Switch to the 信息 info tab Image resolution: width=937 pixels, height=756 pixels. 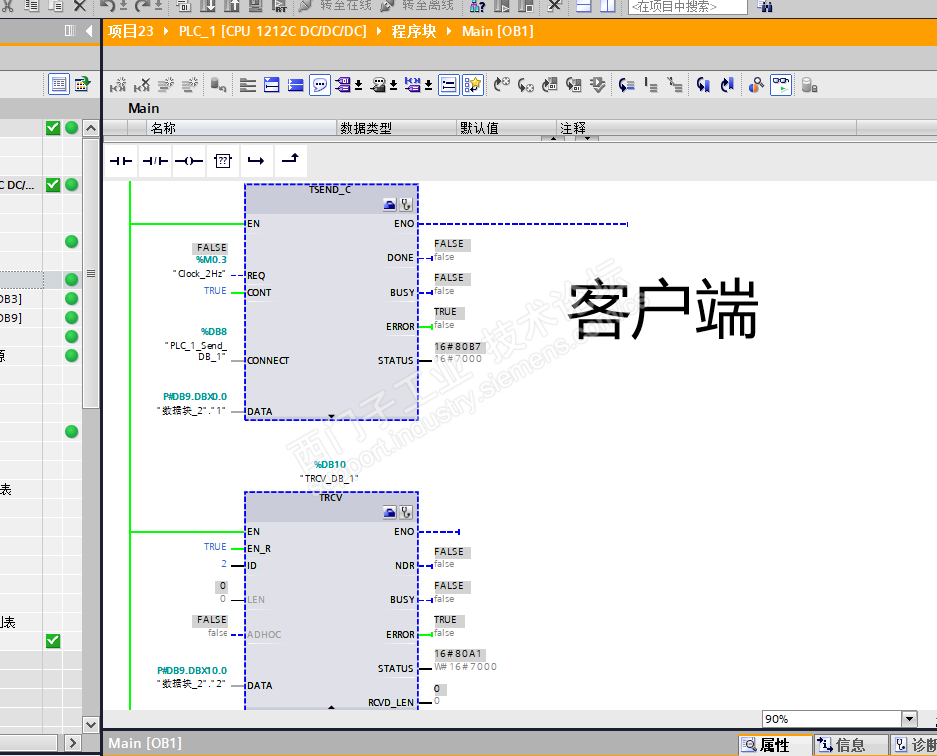850,745
